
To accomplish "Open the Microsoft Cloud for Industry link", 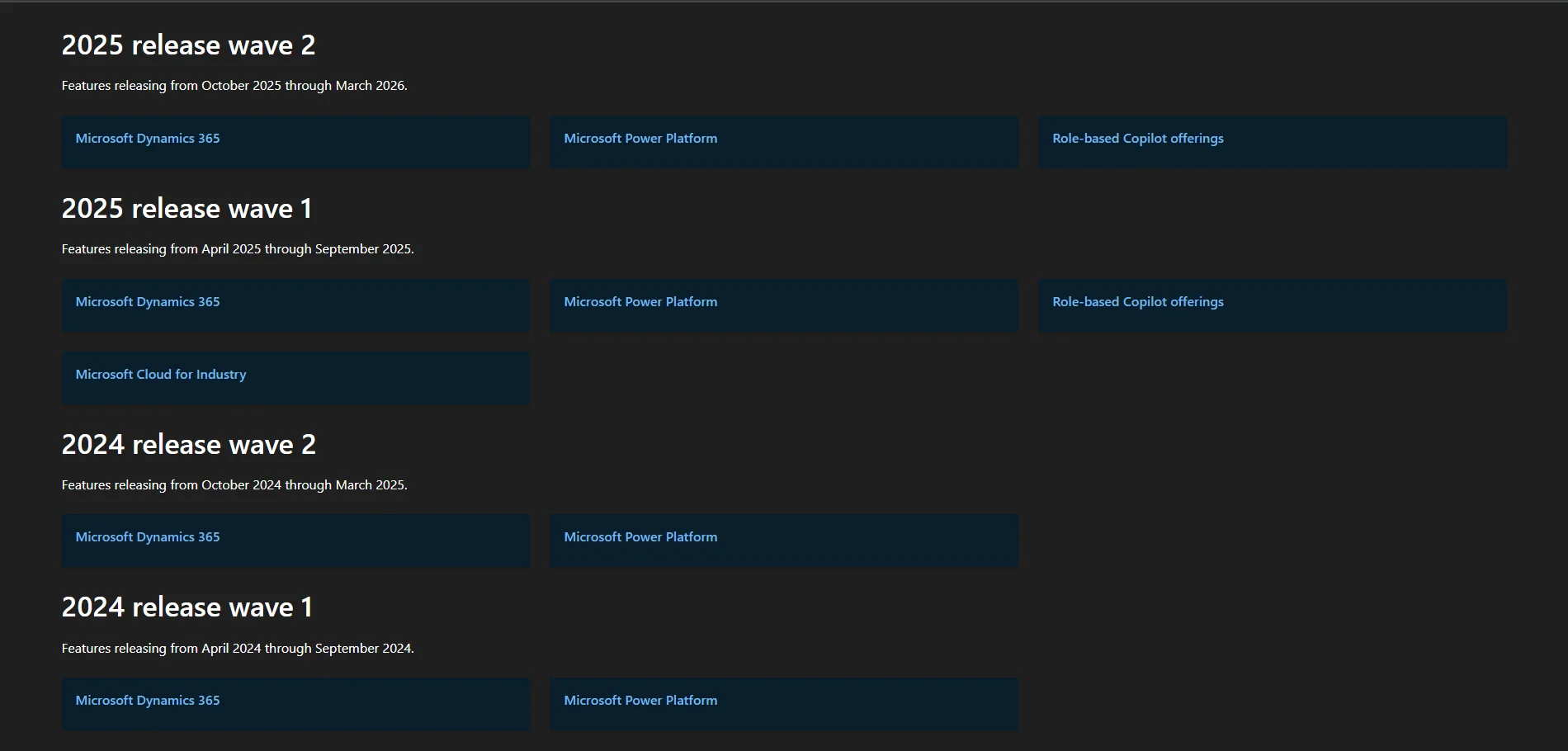I will 161,375.
